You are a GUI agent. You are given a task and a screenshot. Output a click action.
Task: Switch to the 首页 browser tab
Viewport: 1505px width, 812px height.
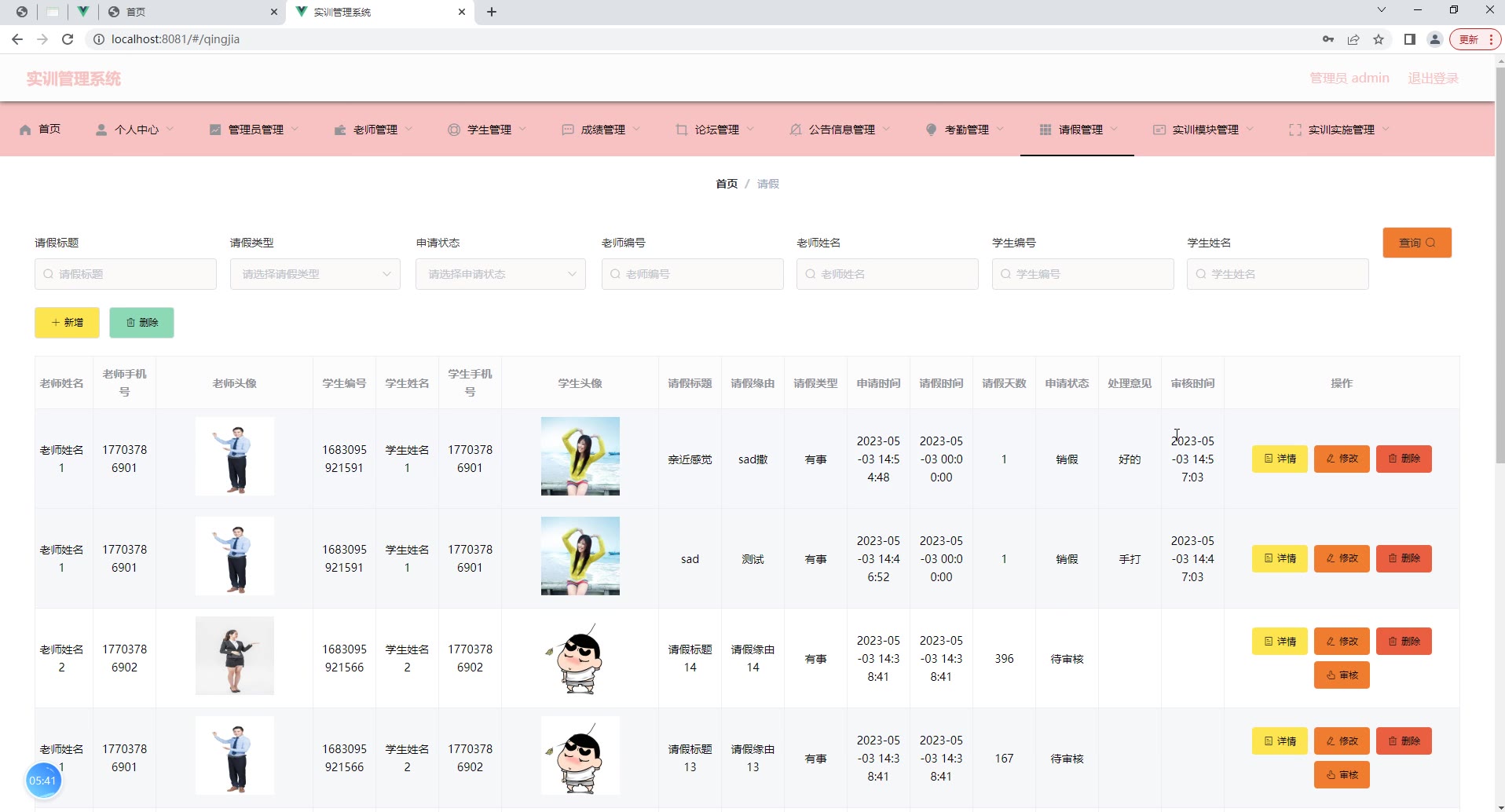point(189,12)
